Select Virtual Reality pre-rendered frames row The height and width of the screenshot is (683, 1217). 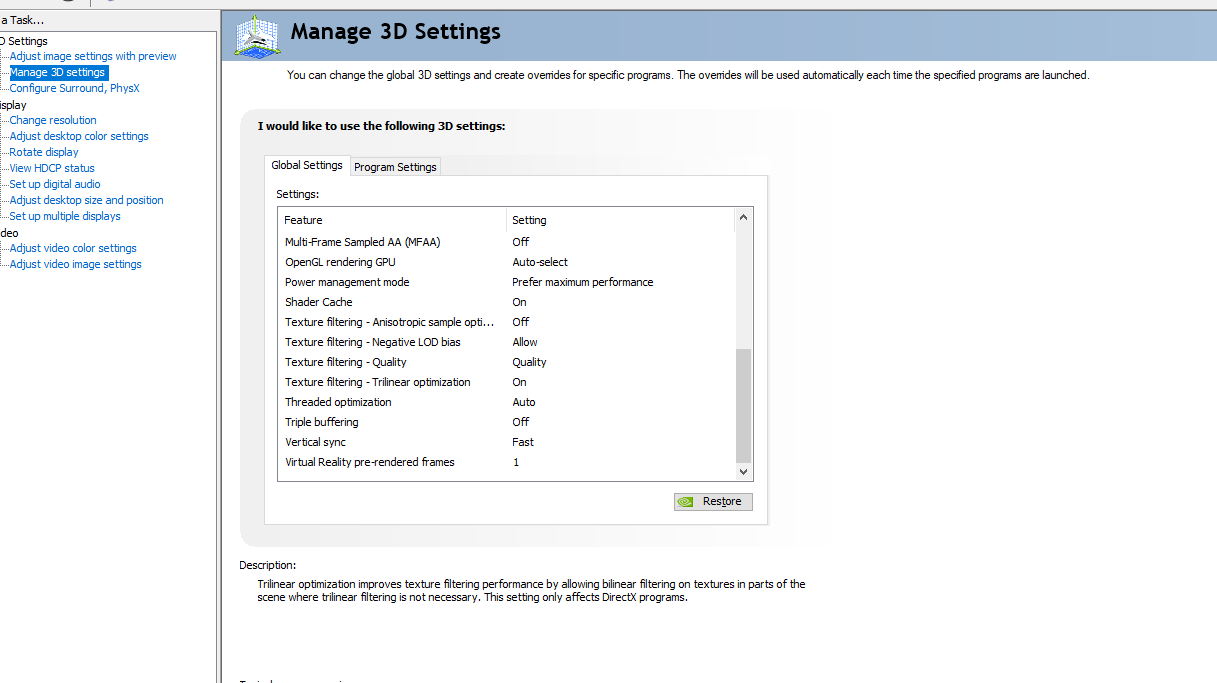[506, 462]
